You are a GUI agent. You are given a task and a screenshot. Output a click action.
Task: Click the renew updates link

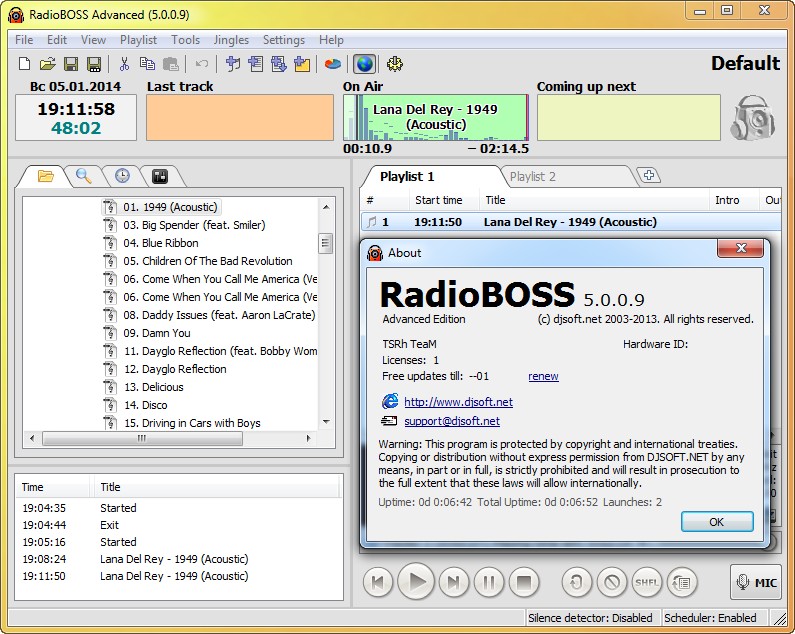(x=543, y=377)
